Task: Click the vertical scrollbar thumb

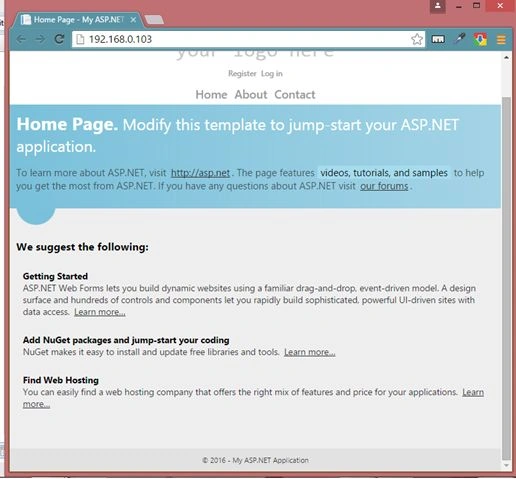Action: click(x=506, y=279)
